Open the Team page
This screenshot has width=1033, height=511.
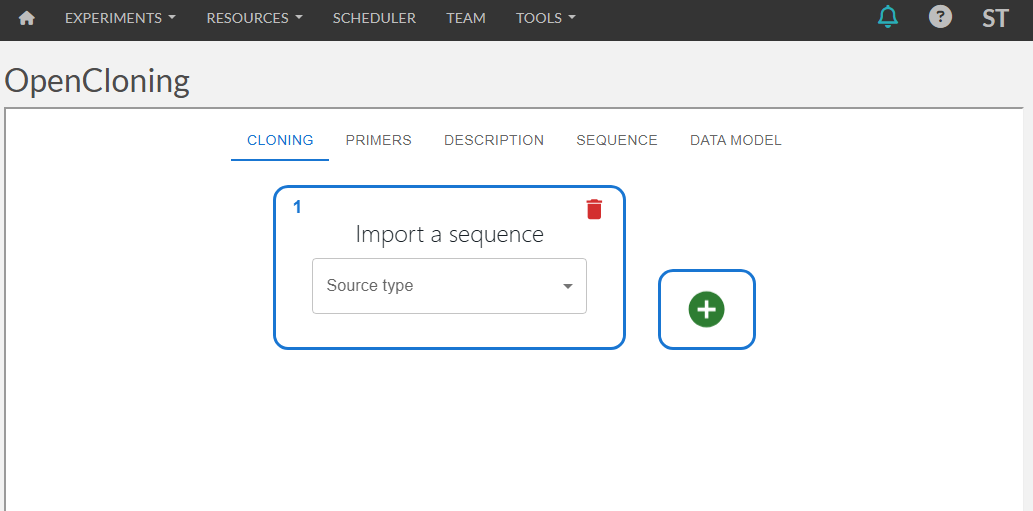coord(466,18)
